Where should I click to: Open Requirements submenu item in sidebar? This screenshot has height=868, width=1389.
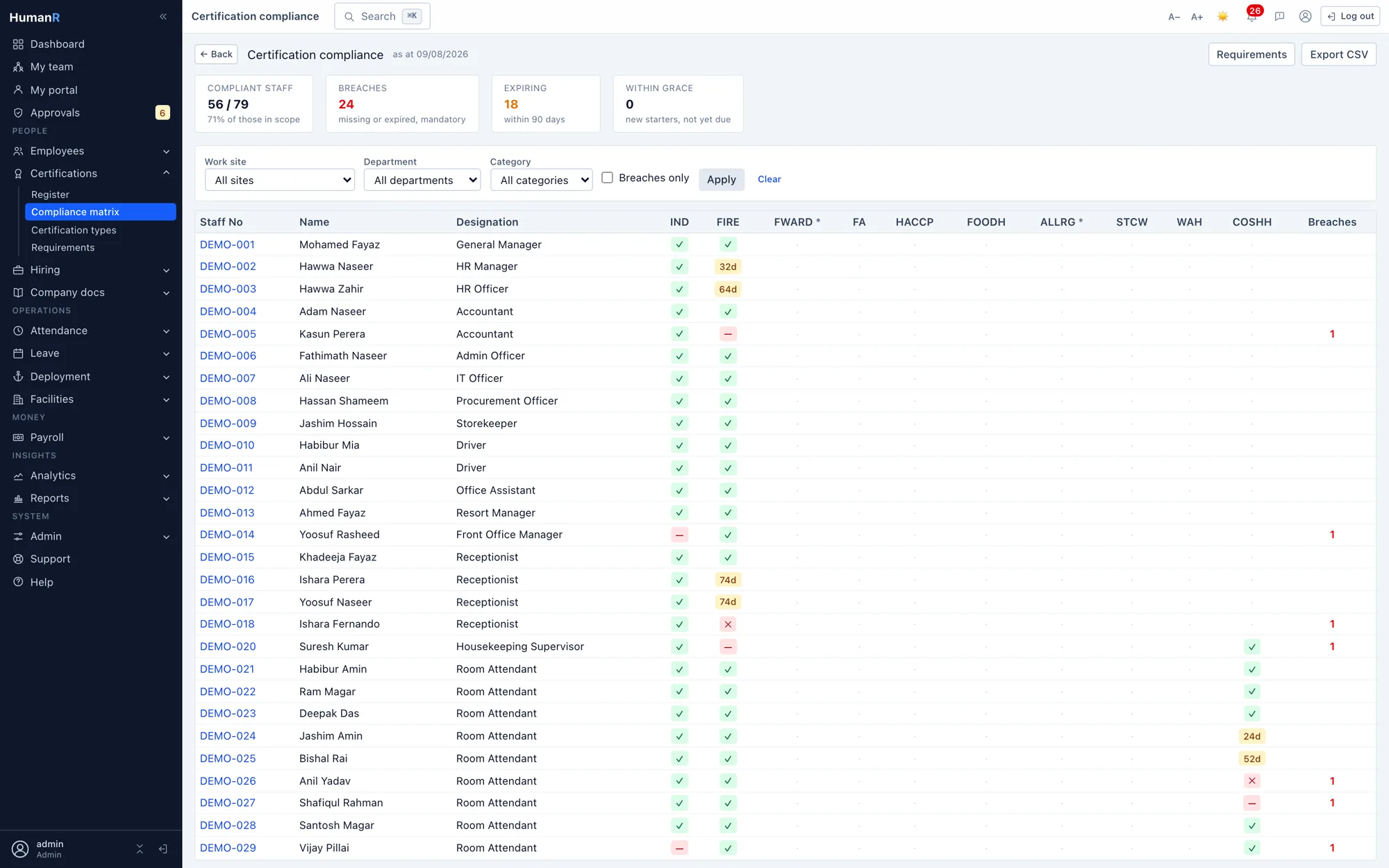100,247
